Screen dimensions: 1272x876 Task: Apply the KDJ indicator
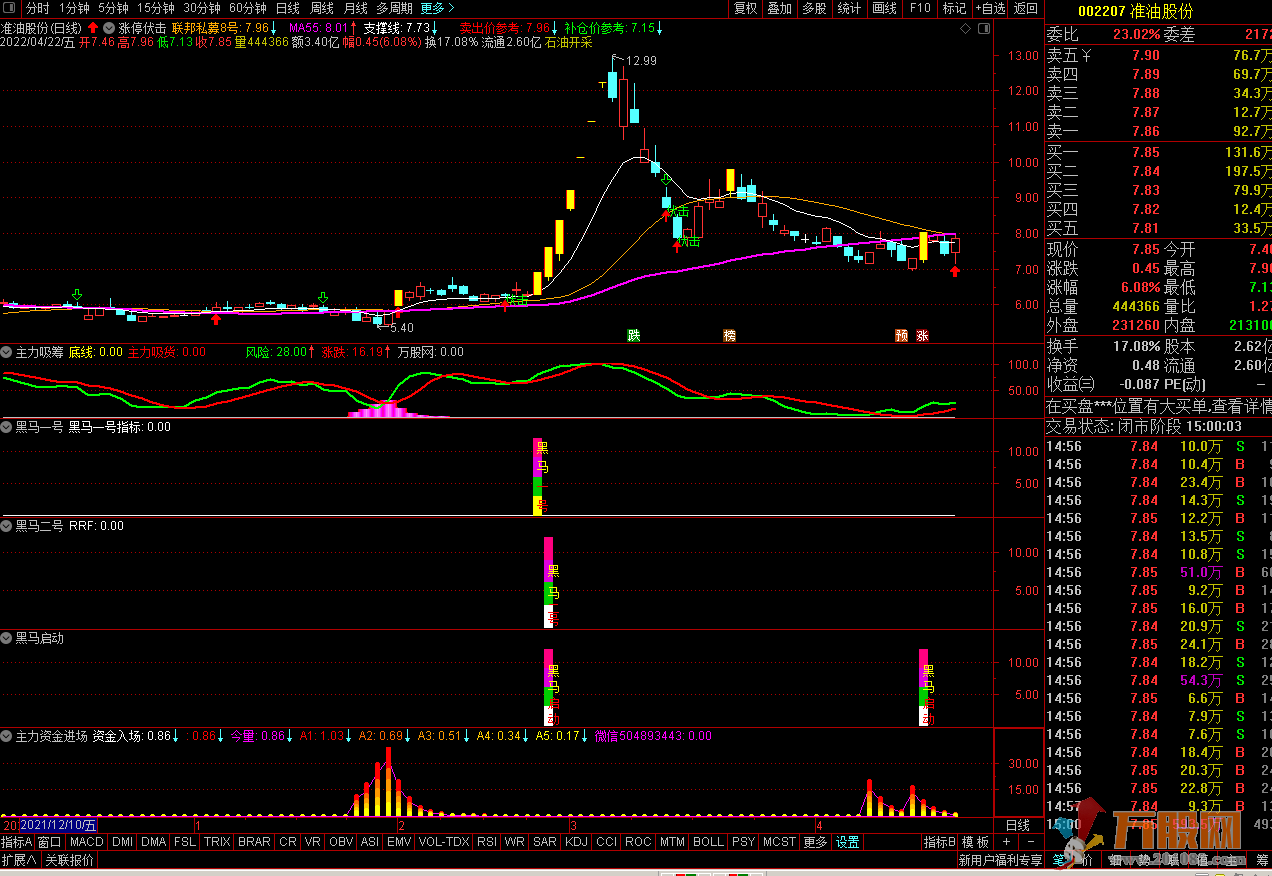(x=576, y=842)
